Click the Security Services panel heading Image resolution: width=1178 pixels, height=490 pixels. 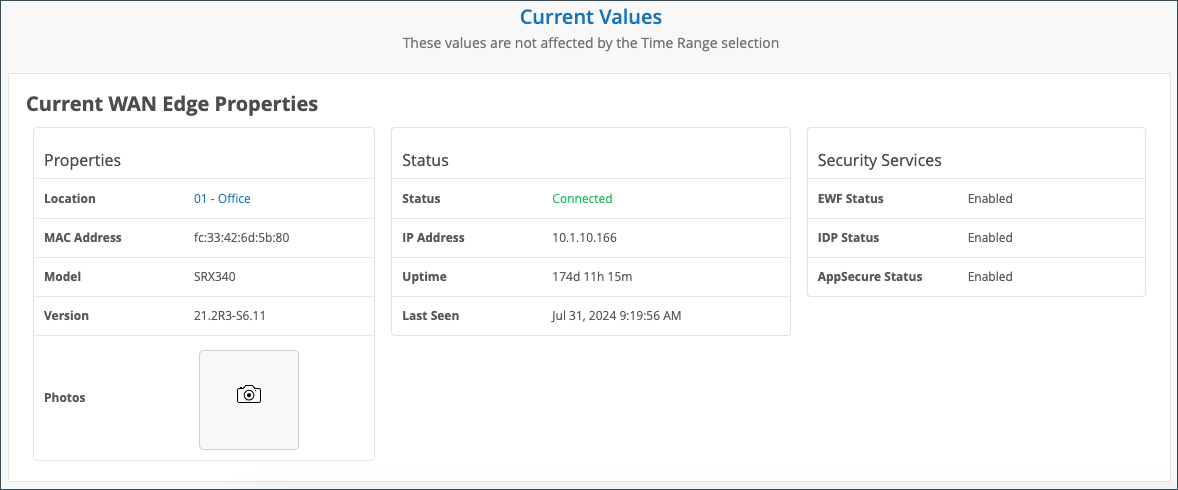click(879, 160)
